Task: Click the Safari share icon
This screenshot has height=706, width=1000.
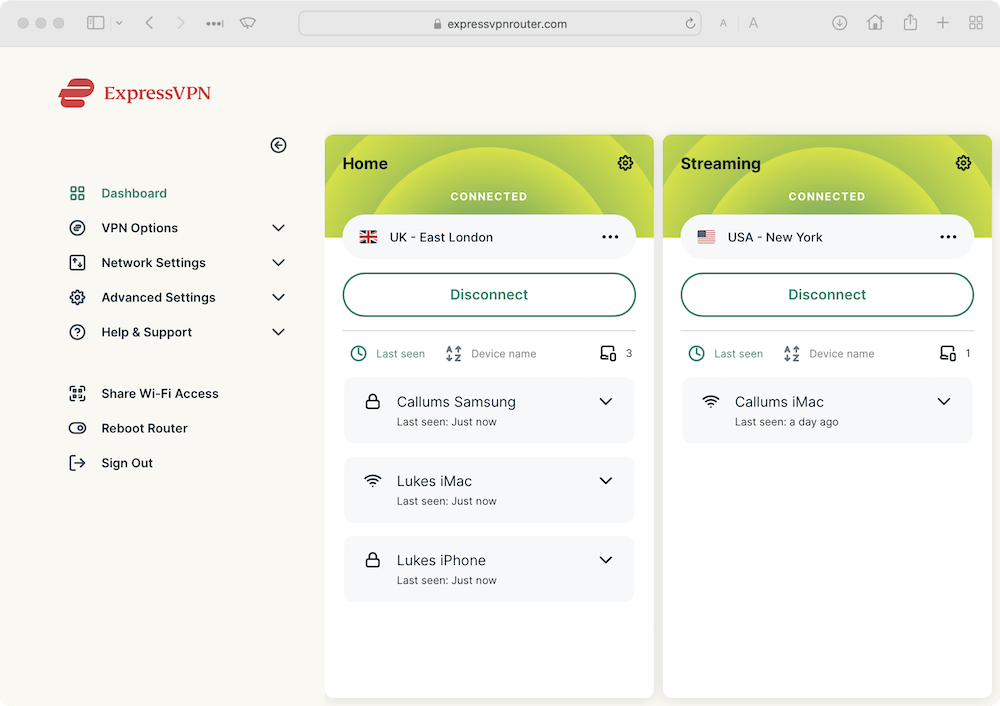Action: tap(910, 23)
